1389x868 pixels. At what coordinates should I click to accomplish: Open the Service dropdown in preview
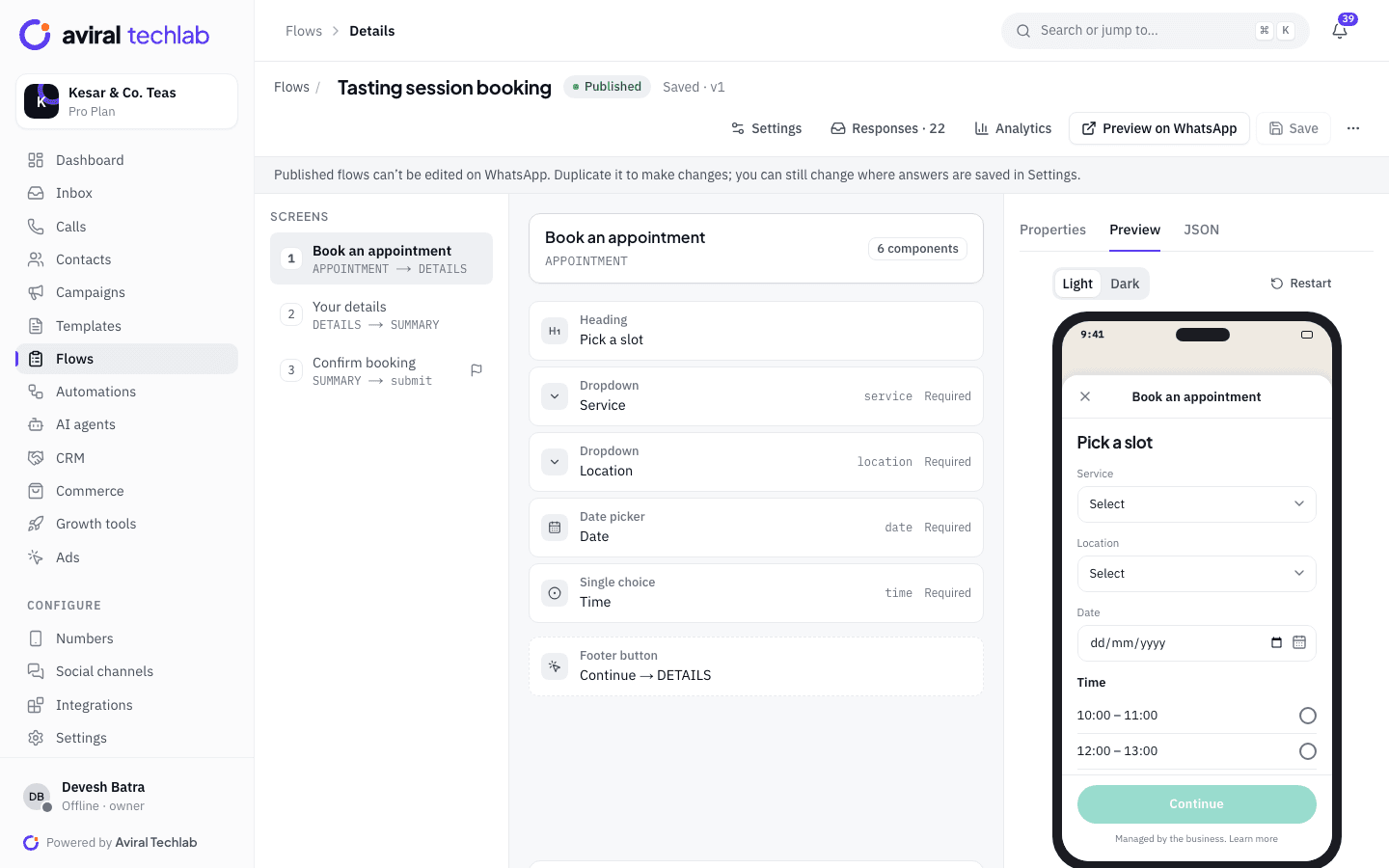pyautogui.click(x=1196, y=504)
